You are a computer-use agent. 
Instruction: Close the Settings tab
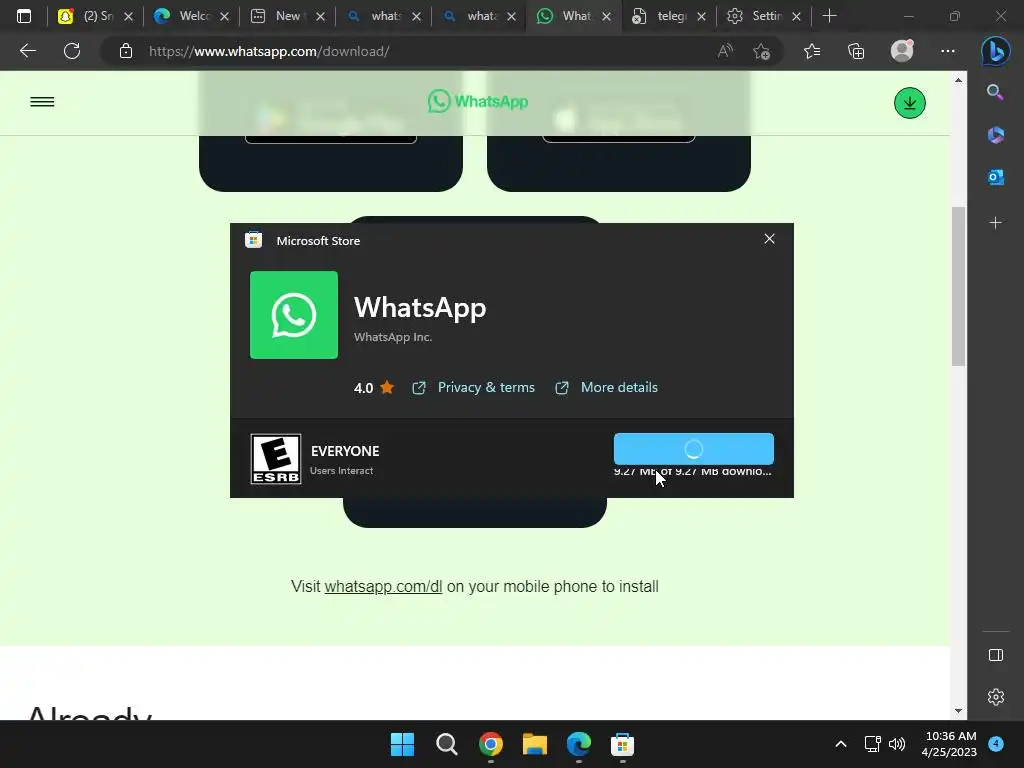[x=796, y=16]
